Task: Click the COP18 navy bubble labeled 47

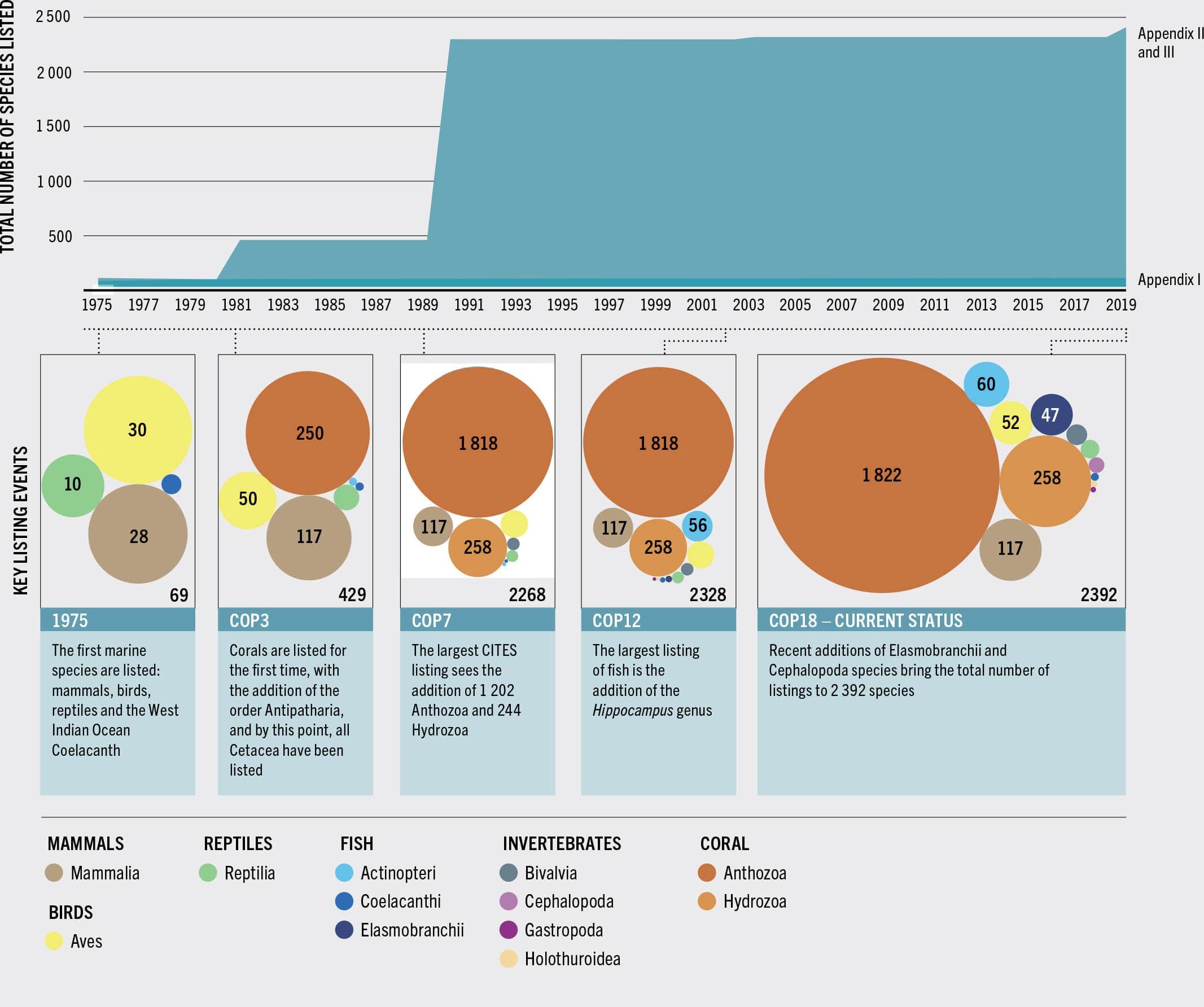Action: [x=1052, y=415]
